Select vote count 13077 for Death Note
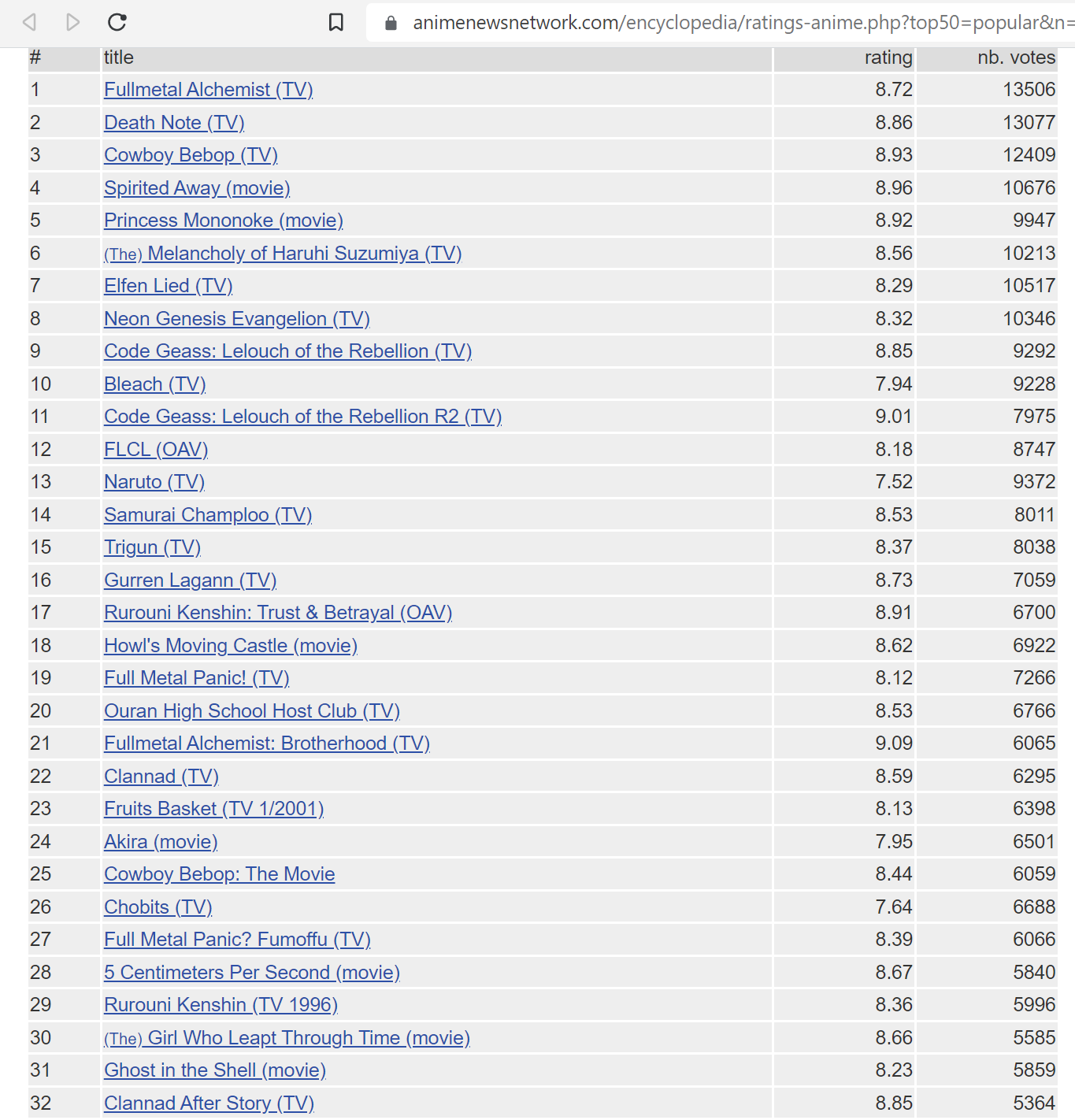1075x1120 pixels. pyautogui.click(x=1029, y=123)
